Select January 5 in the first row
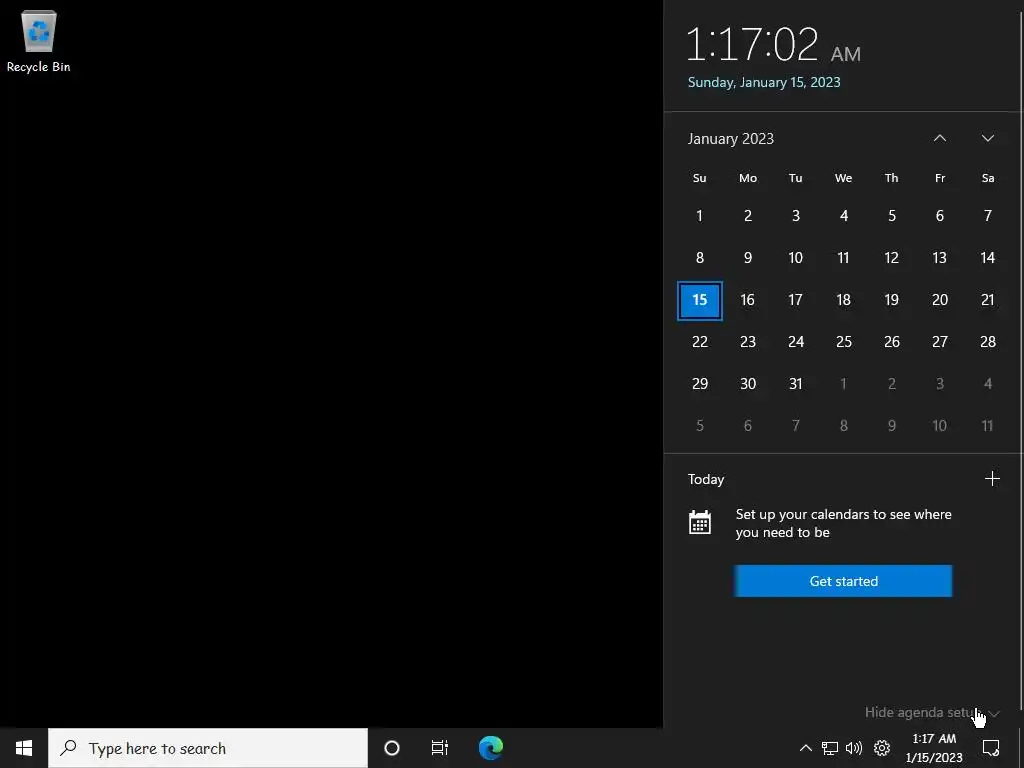The width and height of the screenshot is (1024, 768). pos(891,216)
